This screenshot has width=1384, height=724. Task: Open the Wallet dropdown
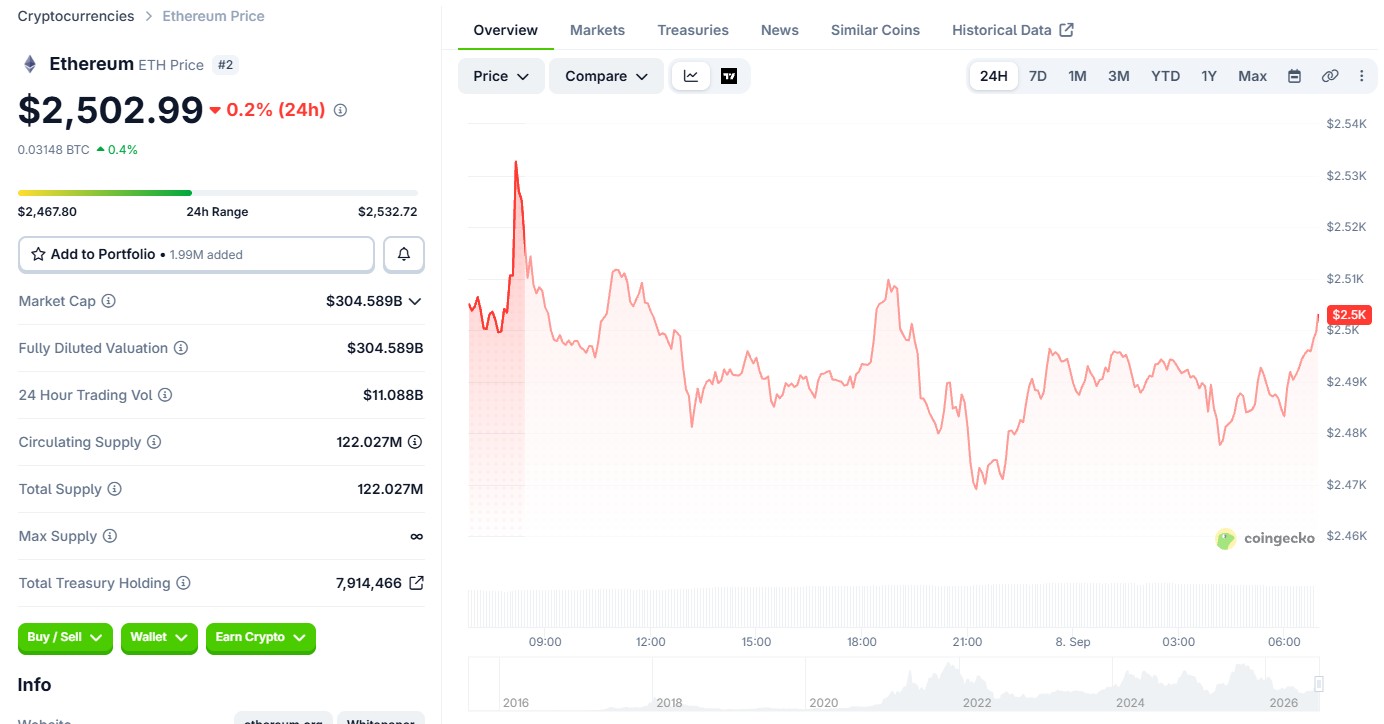tap(159, 638)
